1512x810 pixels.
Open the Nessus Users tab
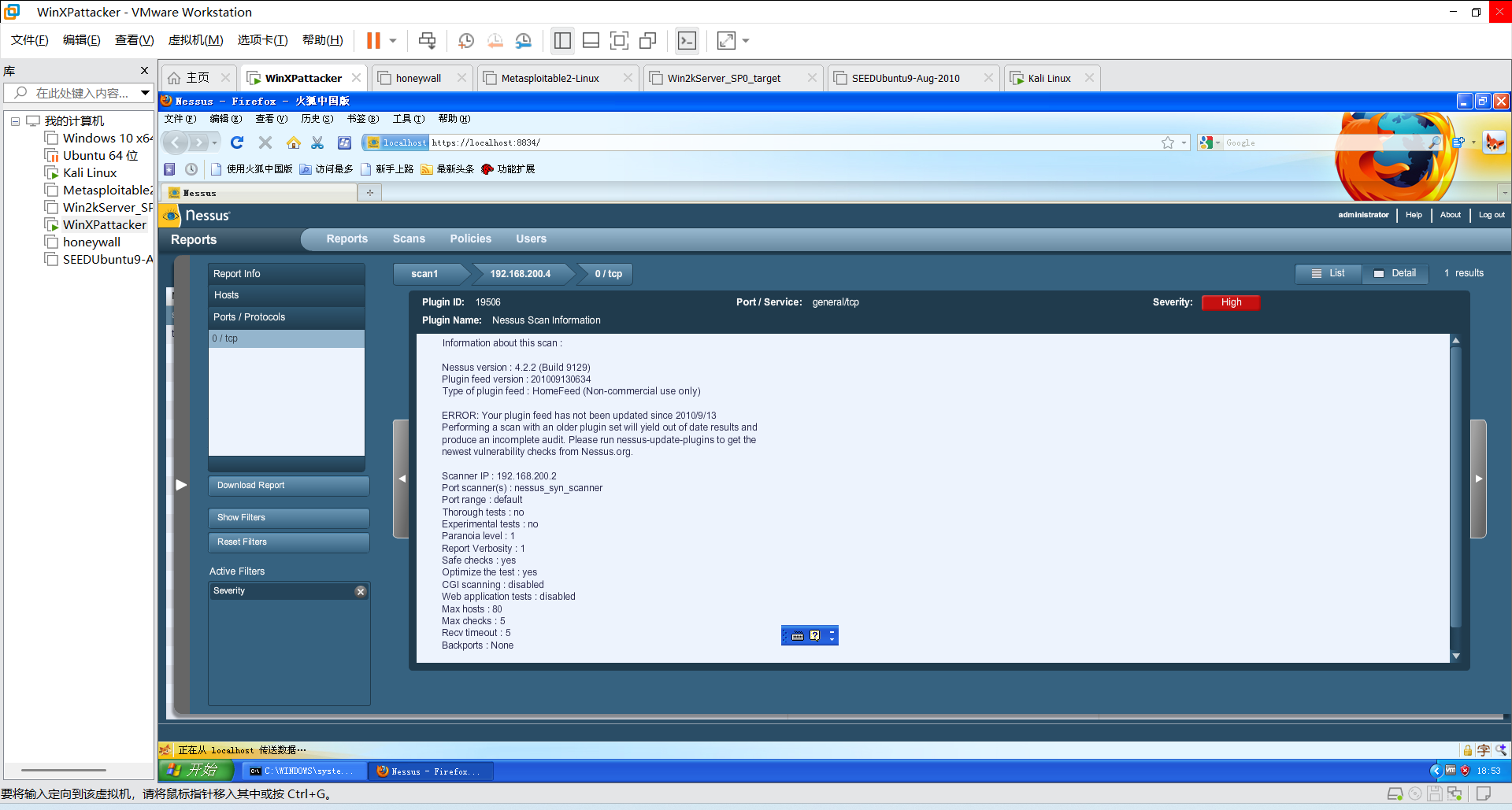[532, 239]
